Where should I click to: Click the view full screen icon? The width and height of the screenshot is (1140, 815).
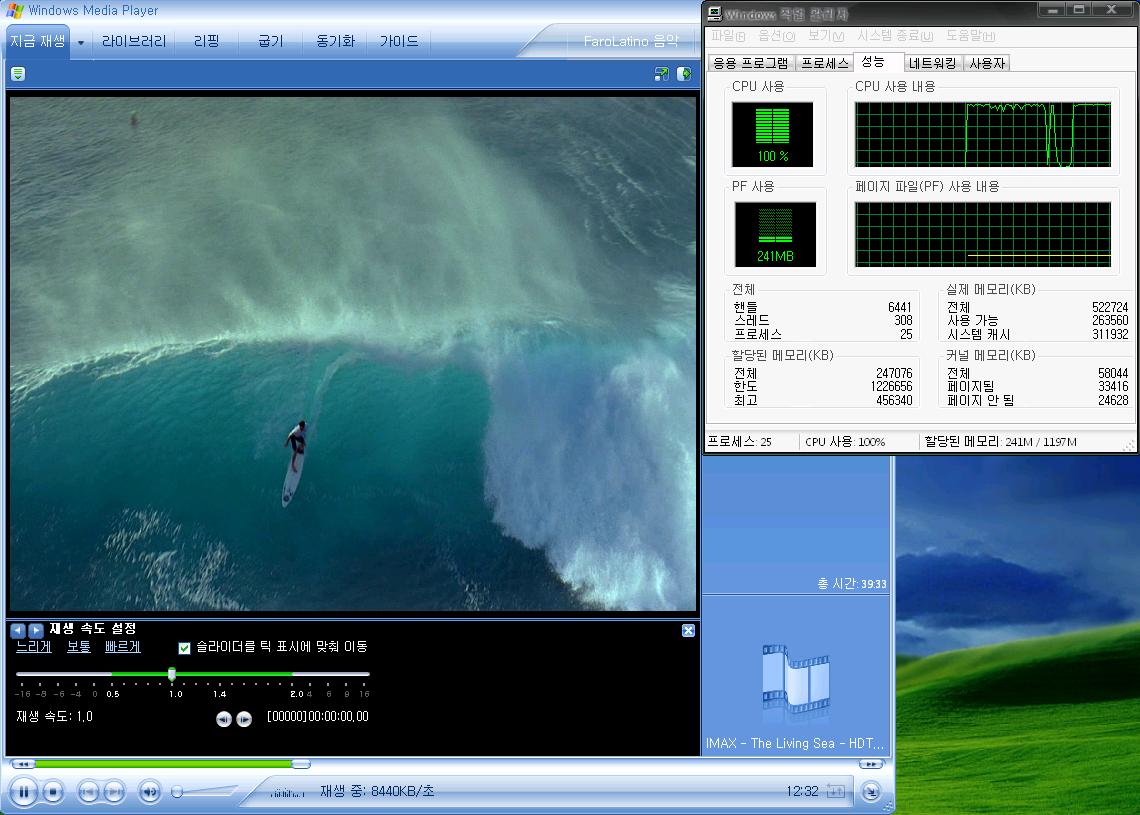coord(662,73)
